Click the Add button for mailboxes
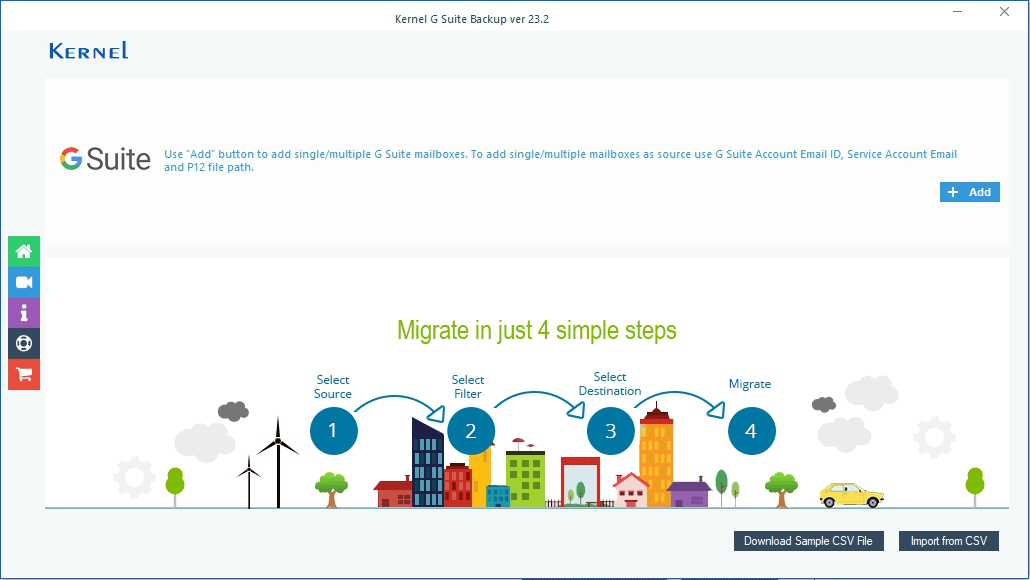This screenshot has height=580, width=1030. click(970, 192)
